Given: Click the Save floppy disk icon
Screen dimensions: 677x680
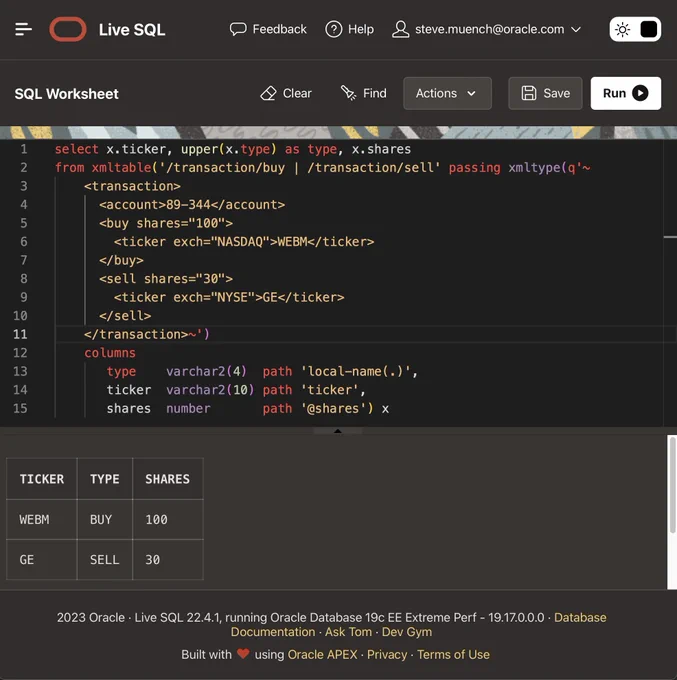Looking at the screenshot, I should 528,93.
